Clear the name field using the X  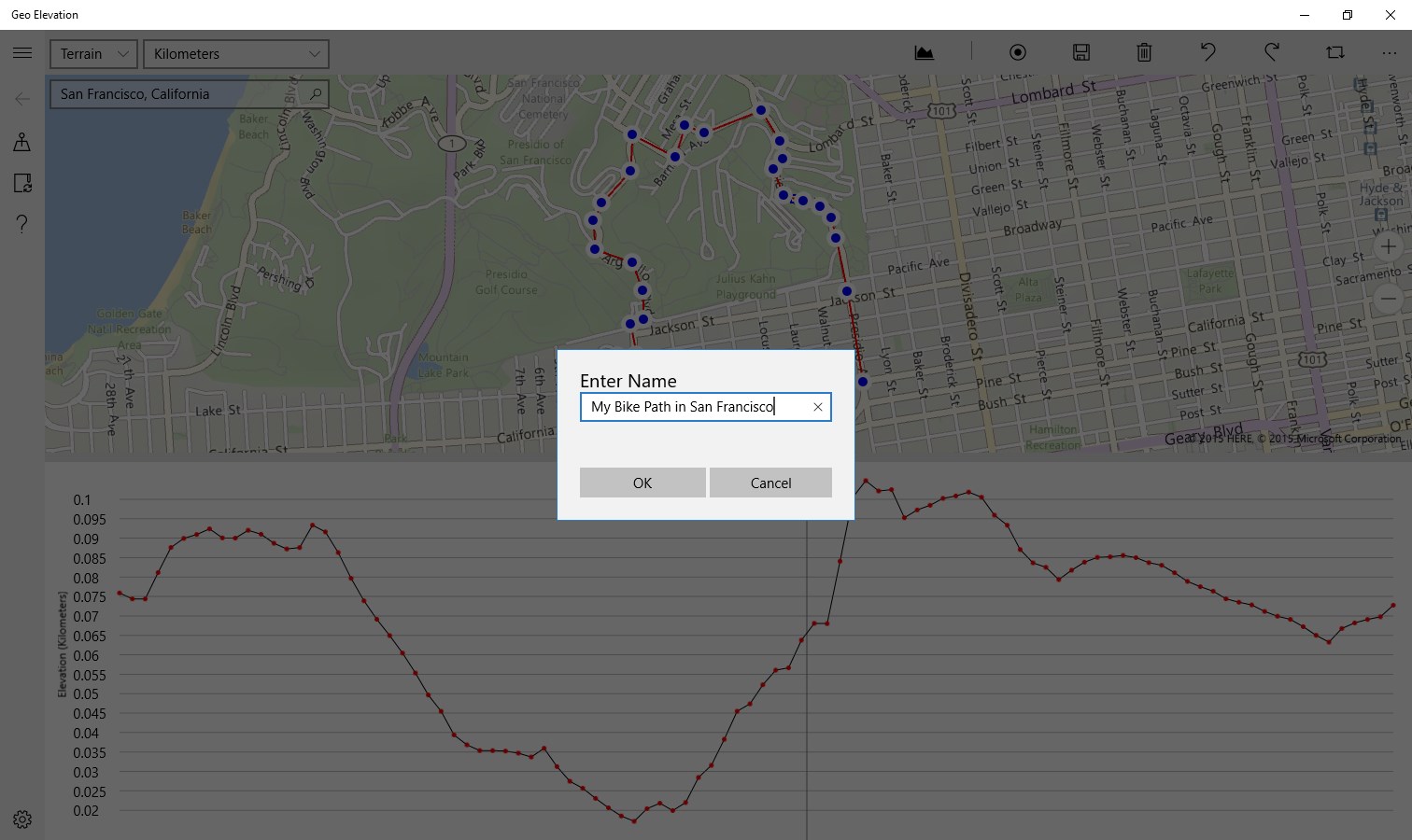818,407
